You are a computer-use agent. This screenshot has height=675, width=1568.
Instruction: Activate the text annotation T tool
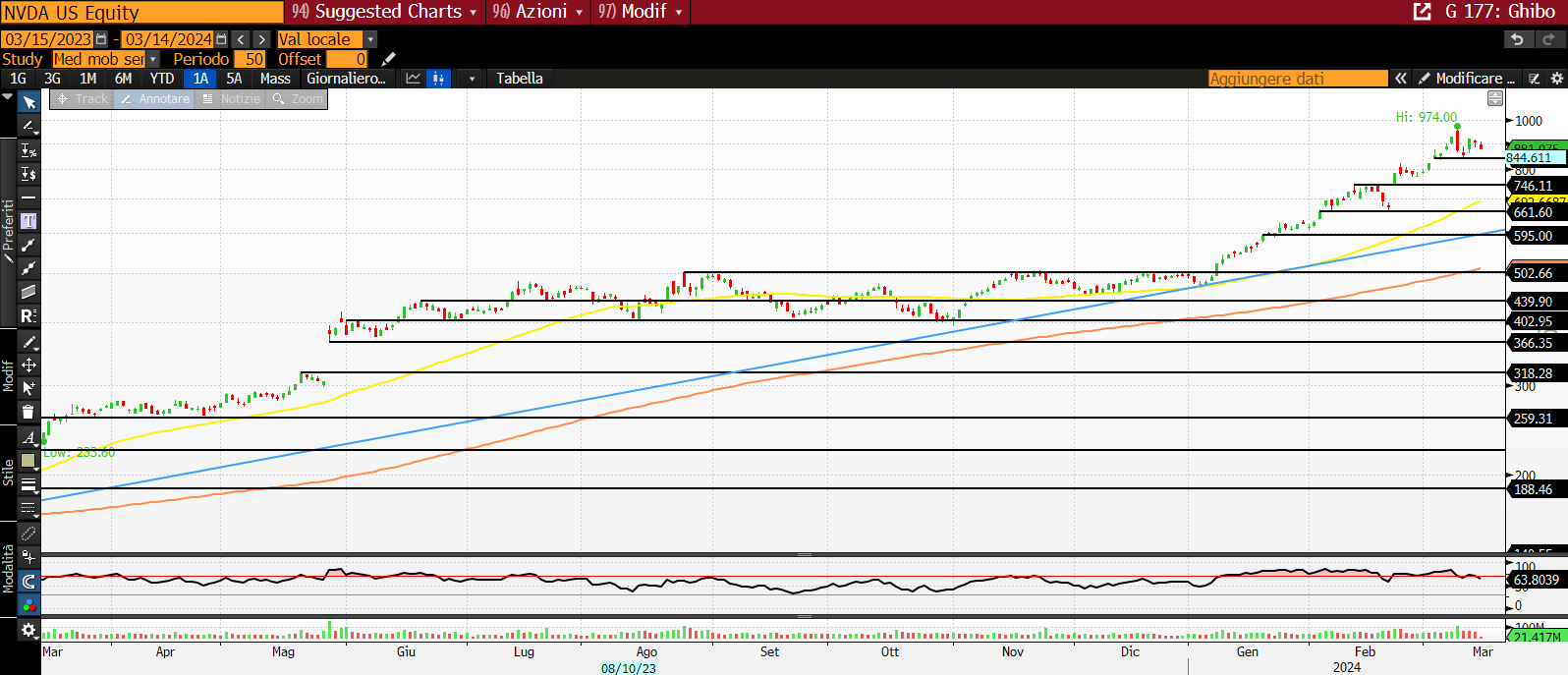coord(28,221)
